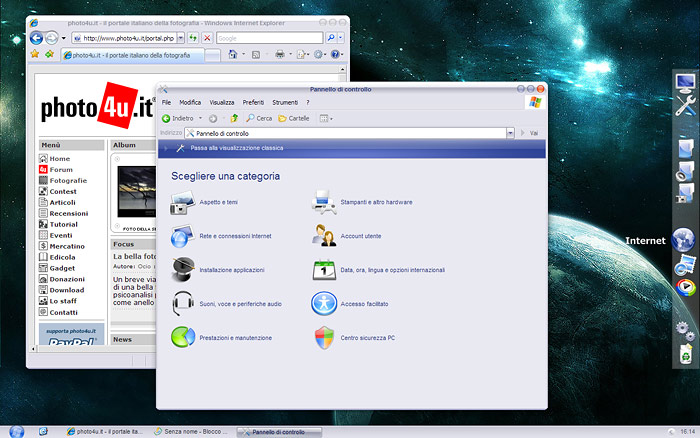Open Aspetto e temi category icon
Viewport: 700px width, 438px height.
point(182,202)
